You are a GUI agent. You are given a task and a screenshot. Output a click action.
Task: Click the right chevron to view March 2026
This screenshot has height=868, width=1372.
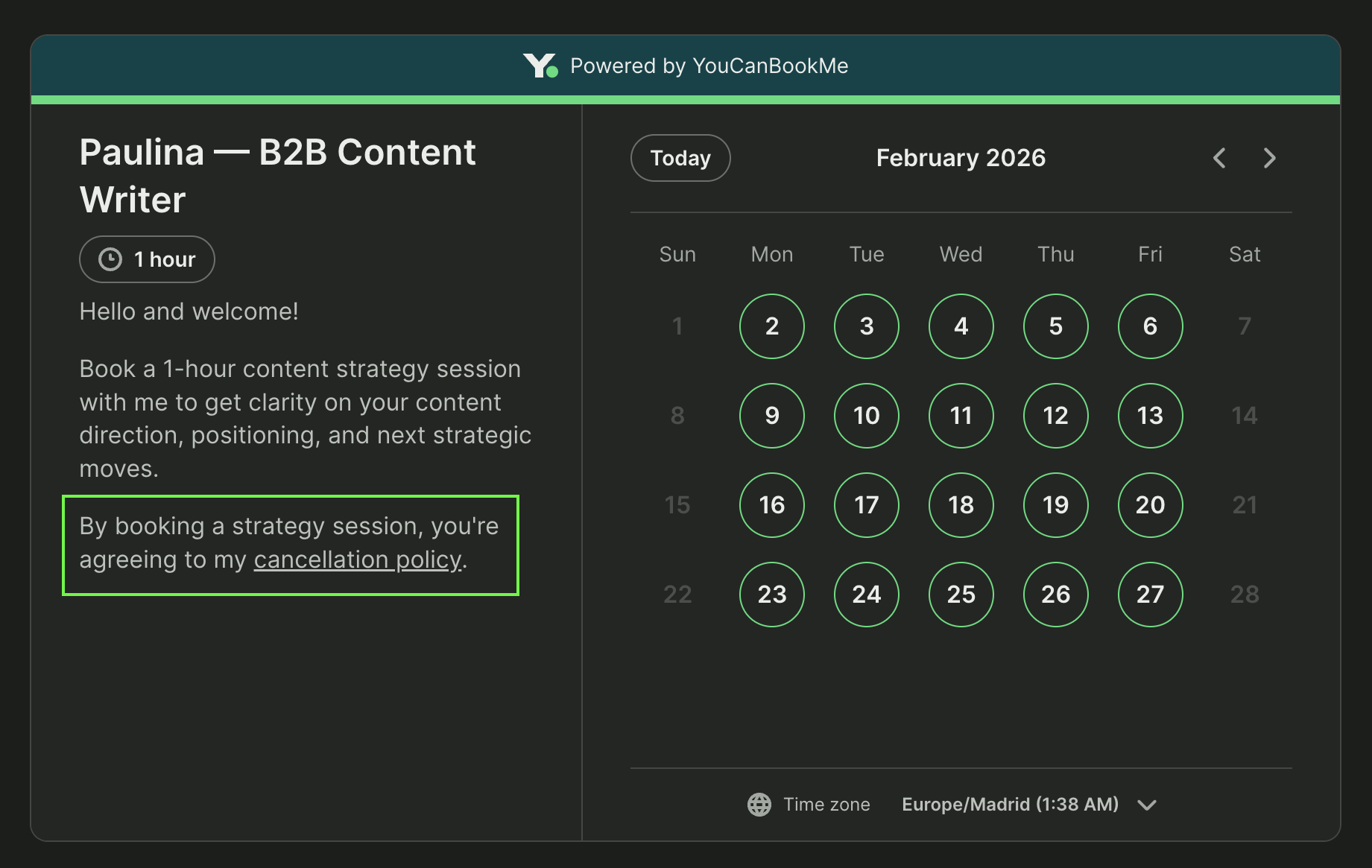click(x=1269, y=158)
